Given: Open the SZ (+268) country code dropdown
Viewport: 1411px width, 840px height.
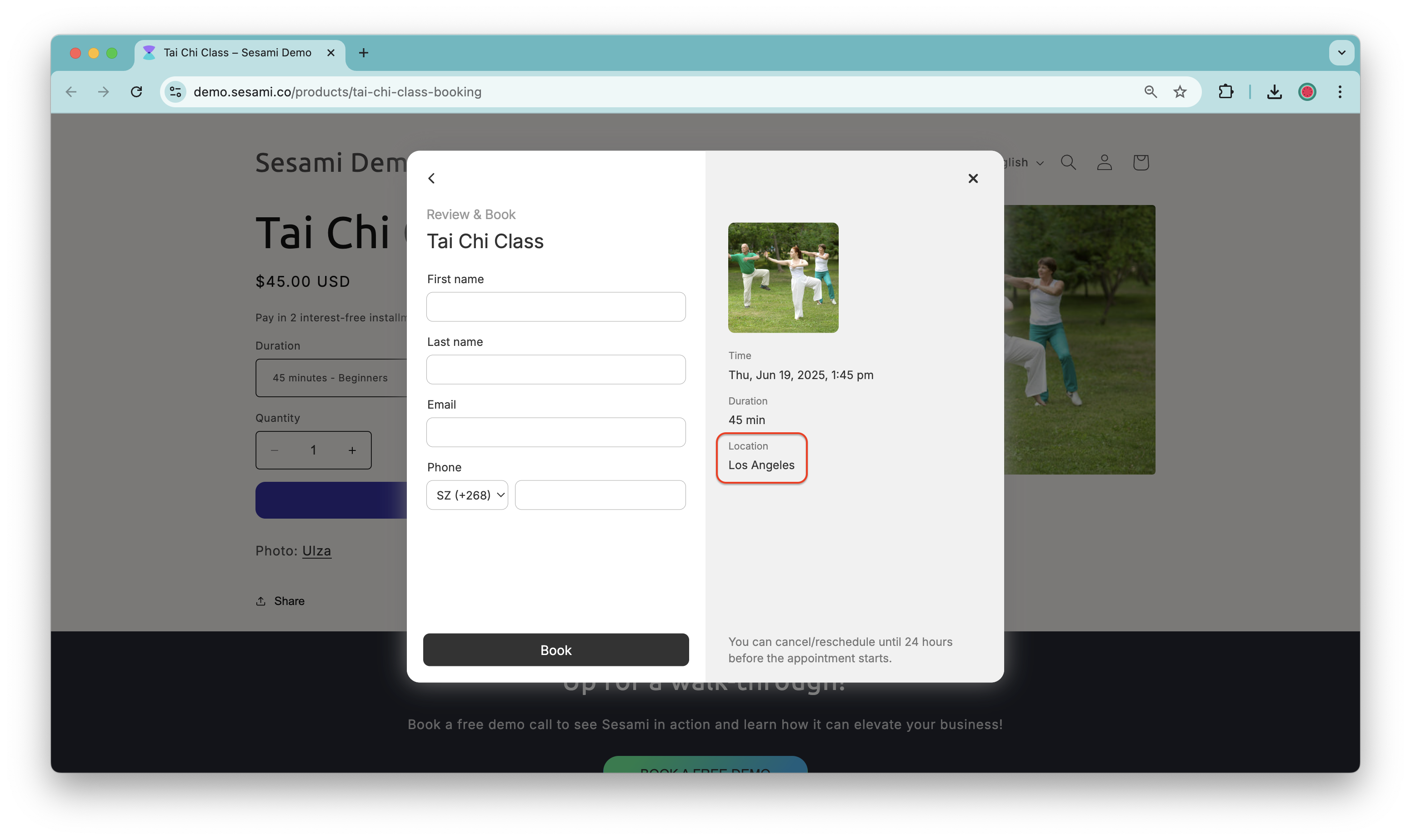Looking at the screenshot, I should coord(467,495).
